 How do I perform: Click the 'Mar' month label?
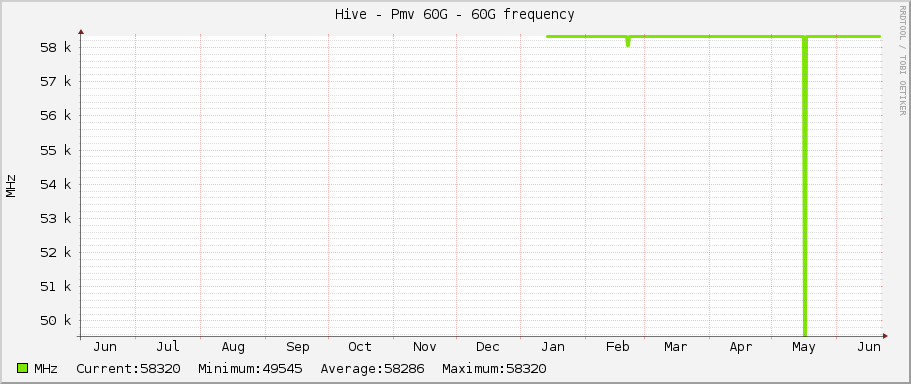(x=676, y=347)
